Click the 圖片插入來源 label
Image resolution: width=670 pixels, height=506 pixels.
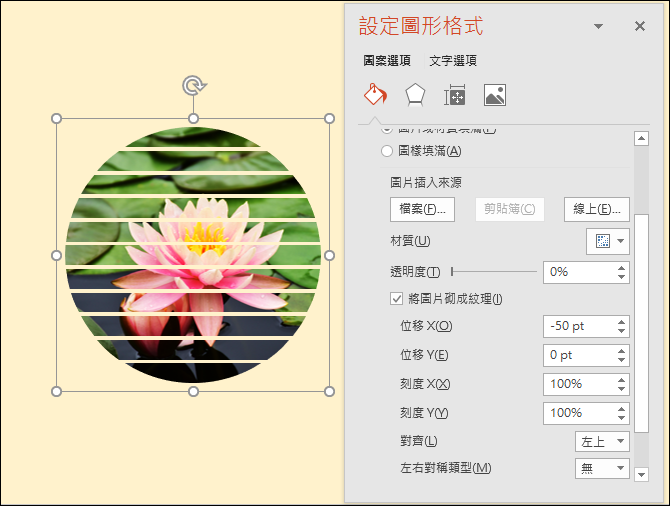click(x=426, y=183)
